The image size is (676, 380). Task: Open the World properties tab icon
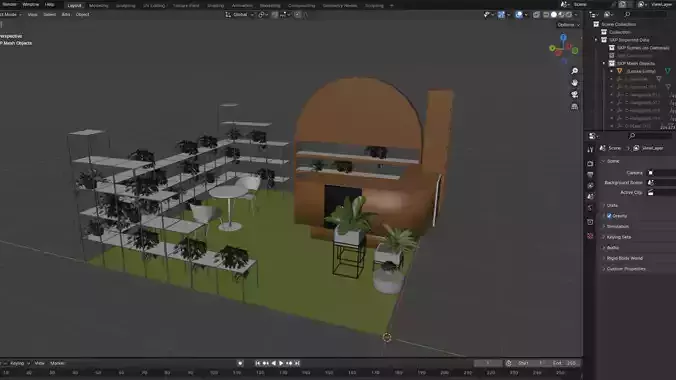pos(590,208)
